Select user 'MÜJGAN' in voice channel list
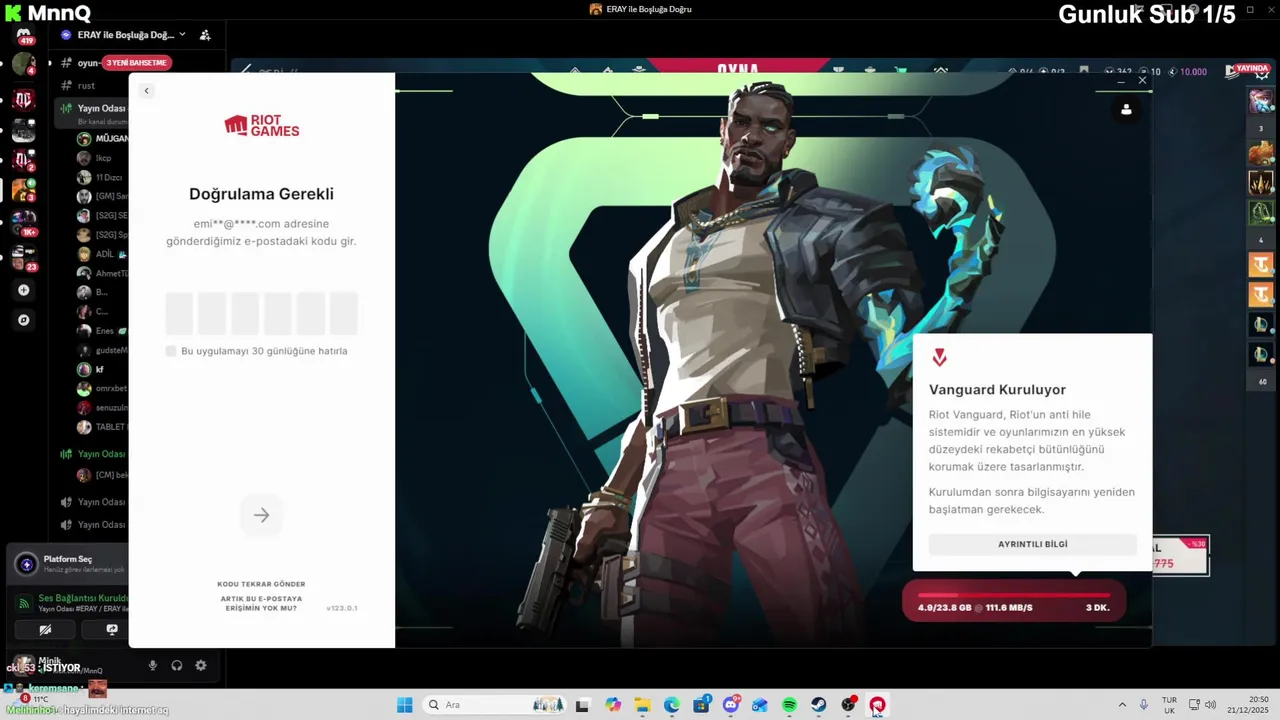 point(102,139)
